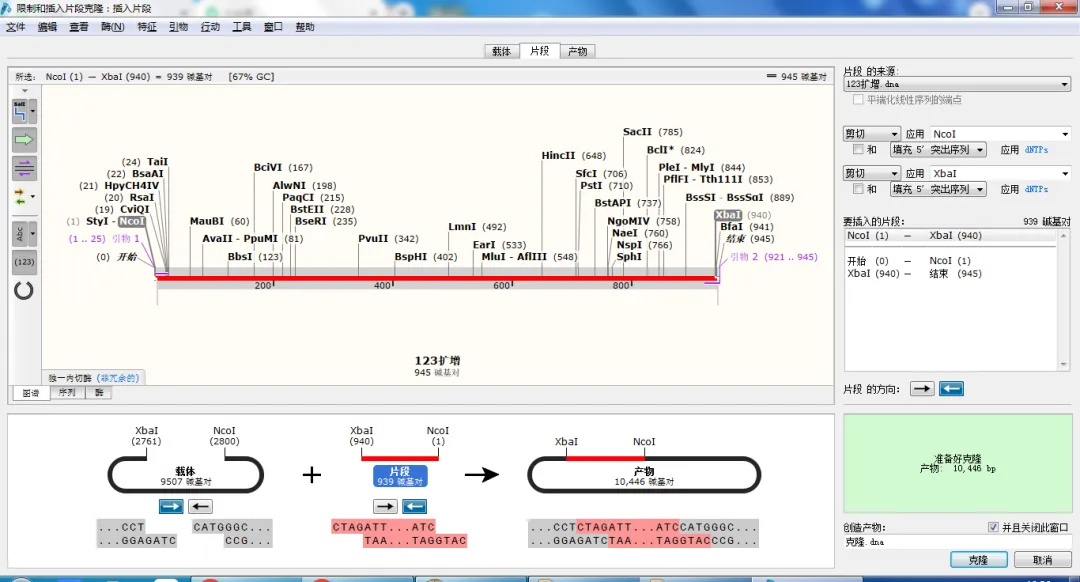Open the 片段的来源 123扩增.dna dropdown
The width and height of the screenshot is (1080, 582).
pos(956,85)
